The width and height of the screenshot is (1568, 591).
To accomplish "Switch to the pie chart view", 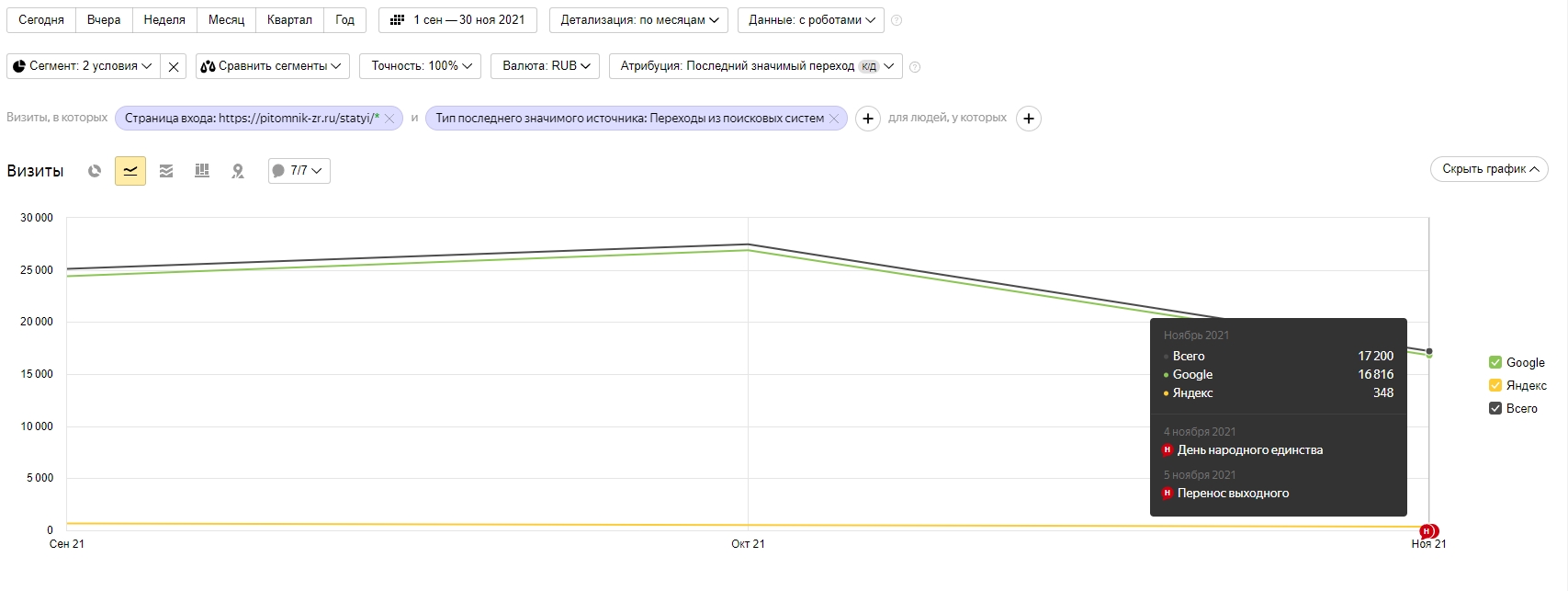I will click(x=95, y=171).
